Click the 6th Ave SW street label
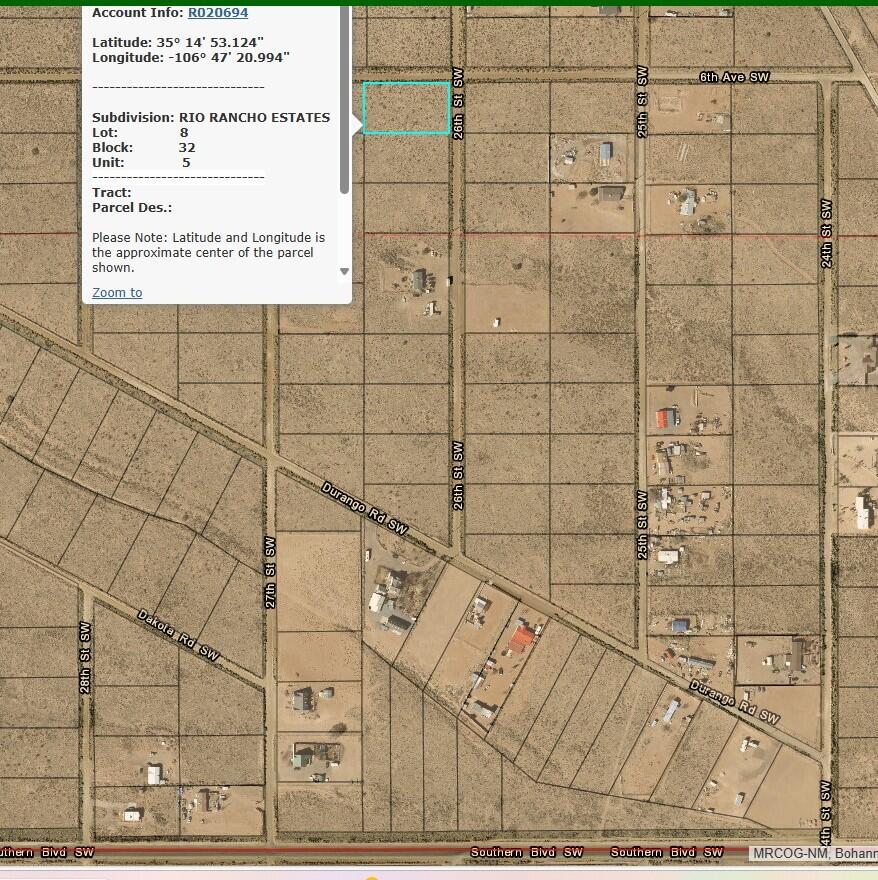878x880 pixels. (x=734, y=77)
